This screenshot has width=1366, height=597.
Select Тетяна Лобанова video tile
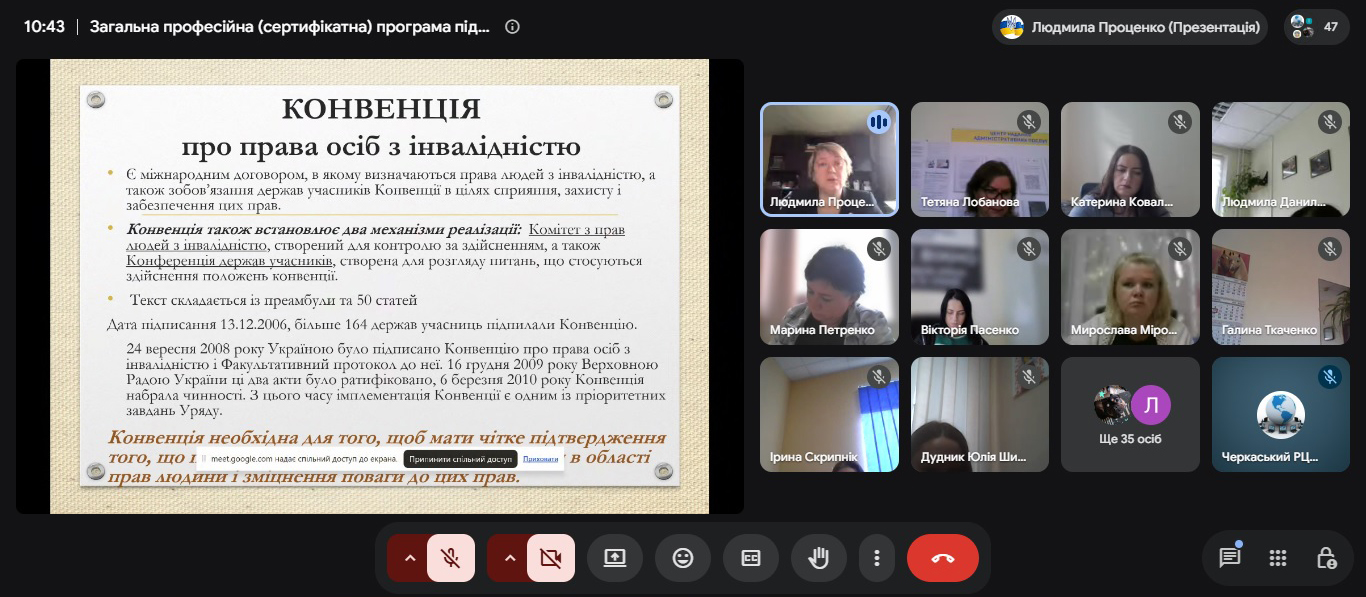(x=980, y=159)
